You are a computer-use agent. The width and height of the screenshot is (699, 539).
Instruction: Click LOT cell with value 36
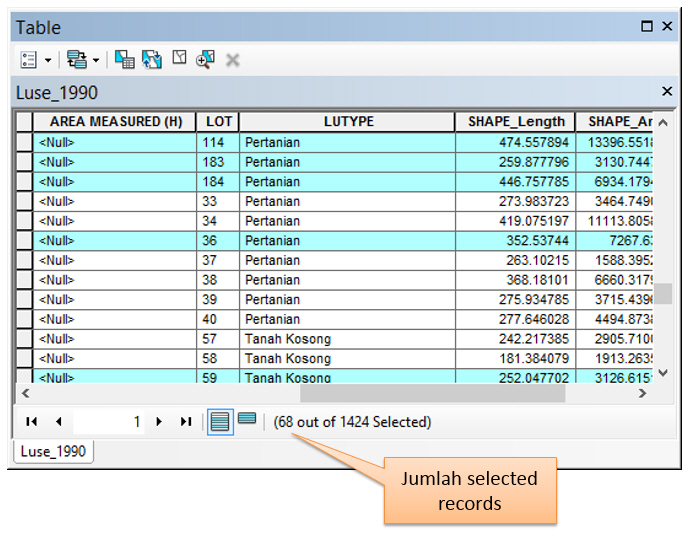(218, 240)
